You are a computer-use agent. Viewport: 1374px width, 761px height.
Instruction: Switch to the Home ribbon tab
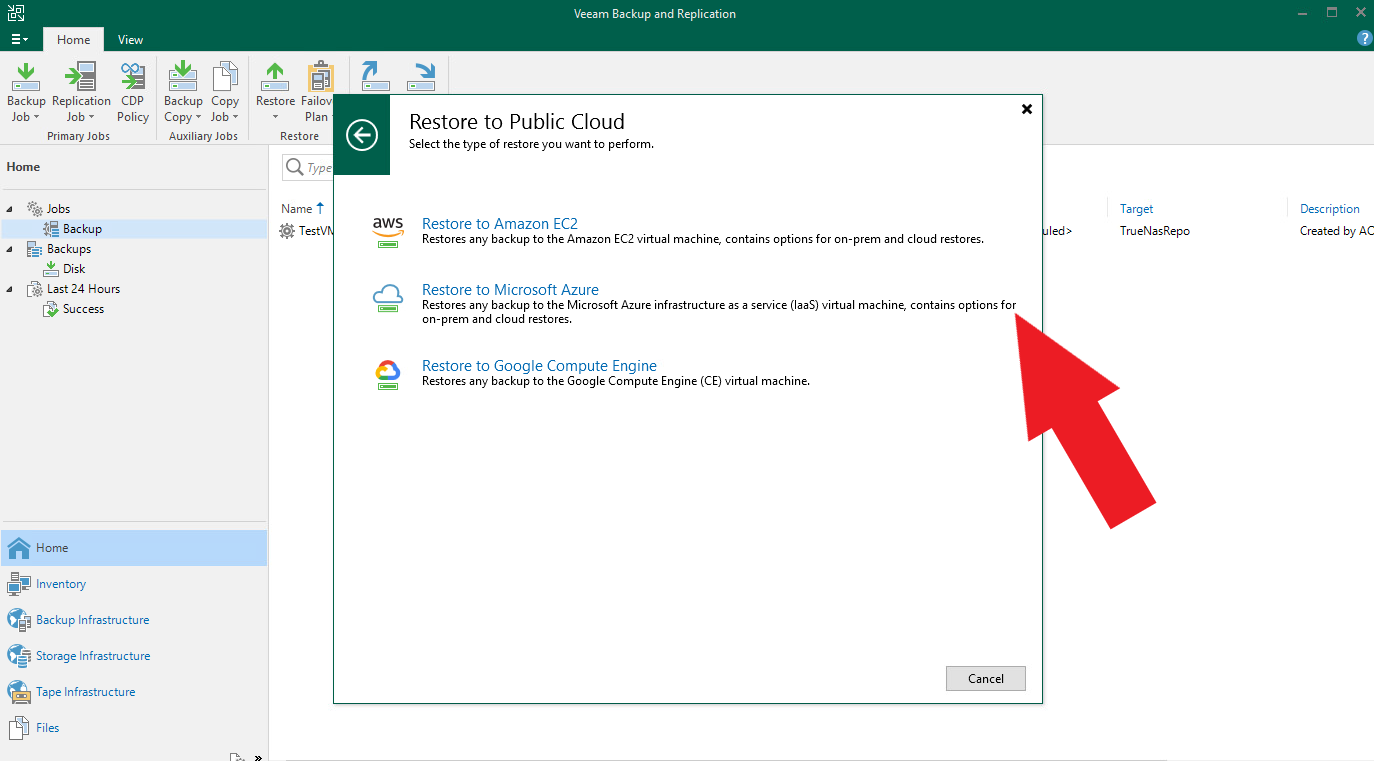(73, 40)
